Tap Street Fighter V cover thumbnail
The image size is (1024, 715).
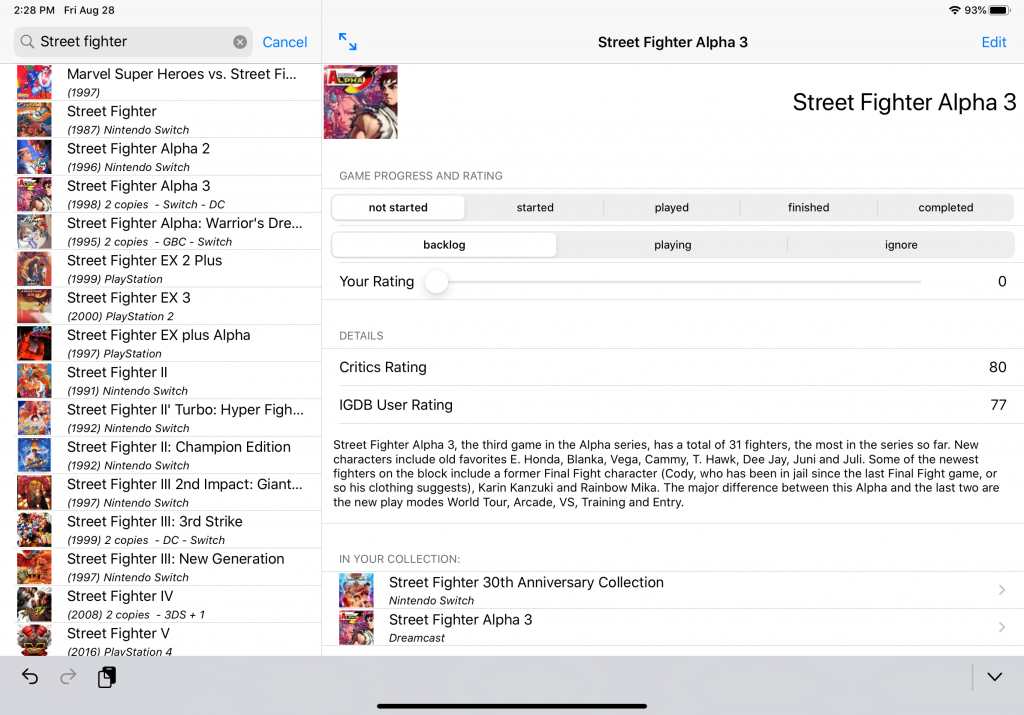coord(34,640)
